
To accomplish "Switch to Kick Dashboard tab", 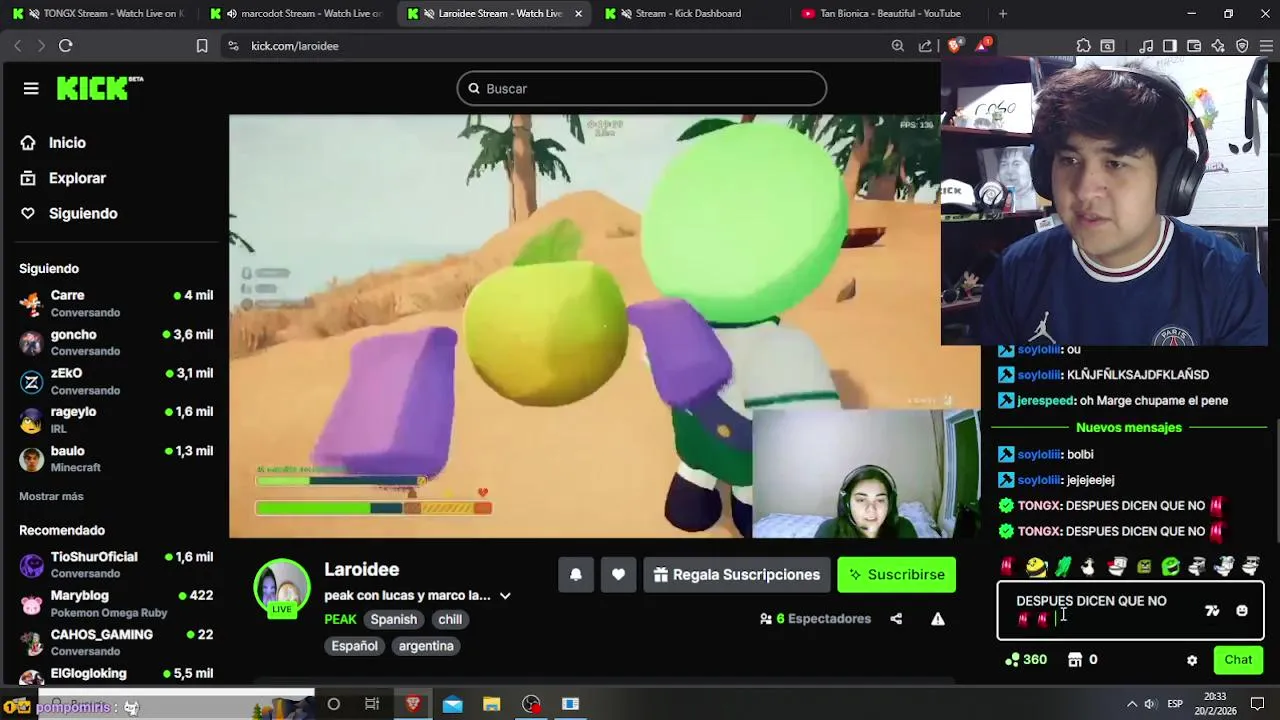I will pos(690,14).
